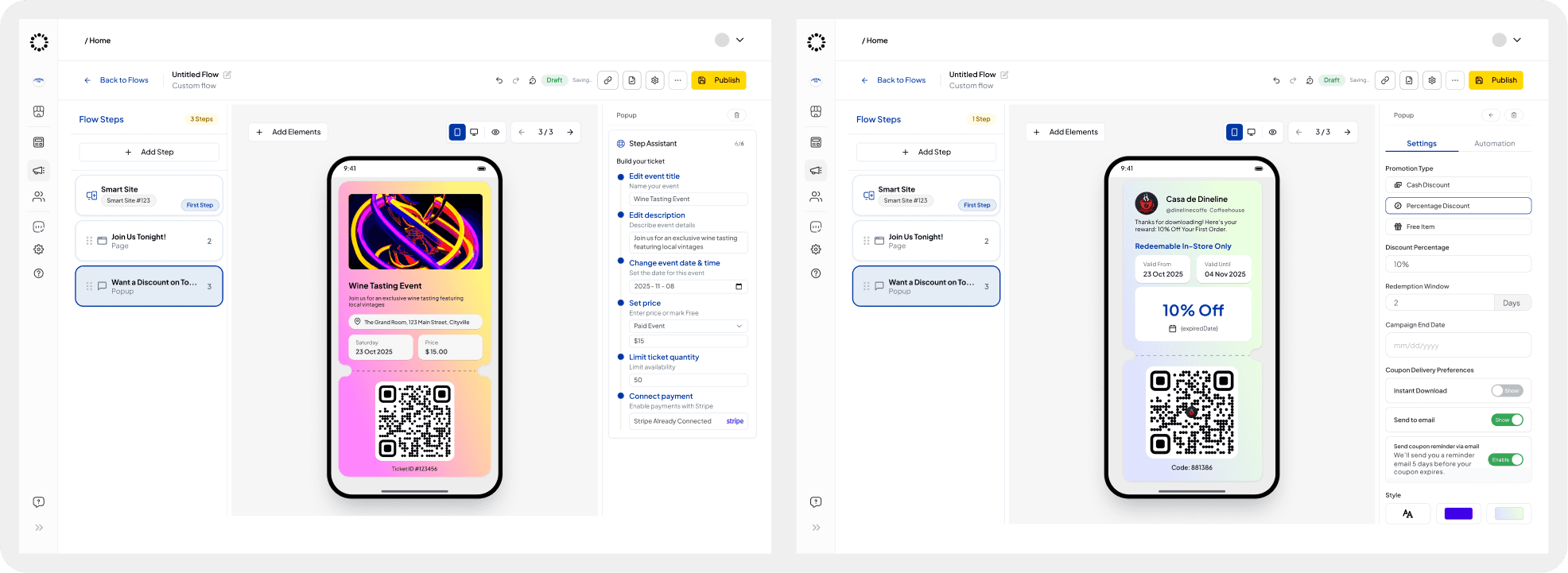Viewport: 1568px width, 573px height.
Task: Select Want a Discount popup step in right window
Action: coord(926,286)
